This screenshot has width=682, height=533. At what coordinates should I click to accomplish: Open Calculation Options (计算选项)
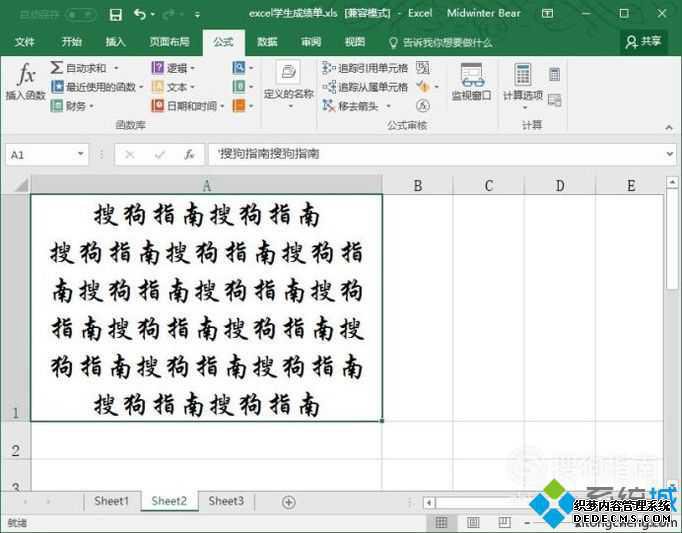pos(523,84)
